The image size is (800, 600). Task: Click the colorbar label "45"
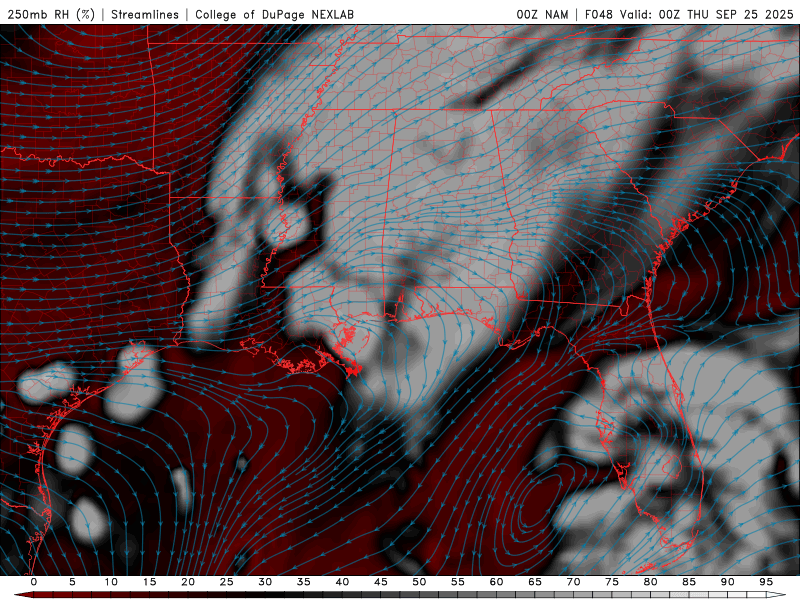tap(381, 582)
